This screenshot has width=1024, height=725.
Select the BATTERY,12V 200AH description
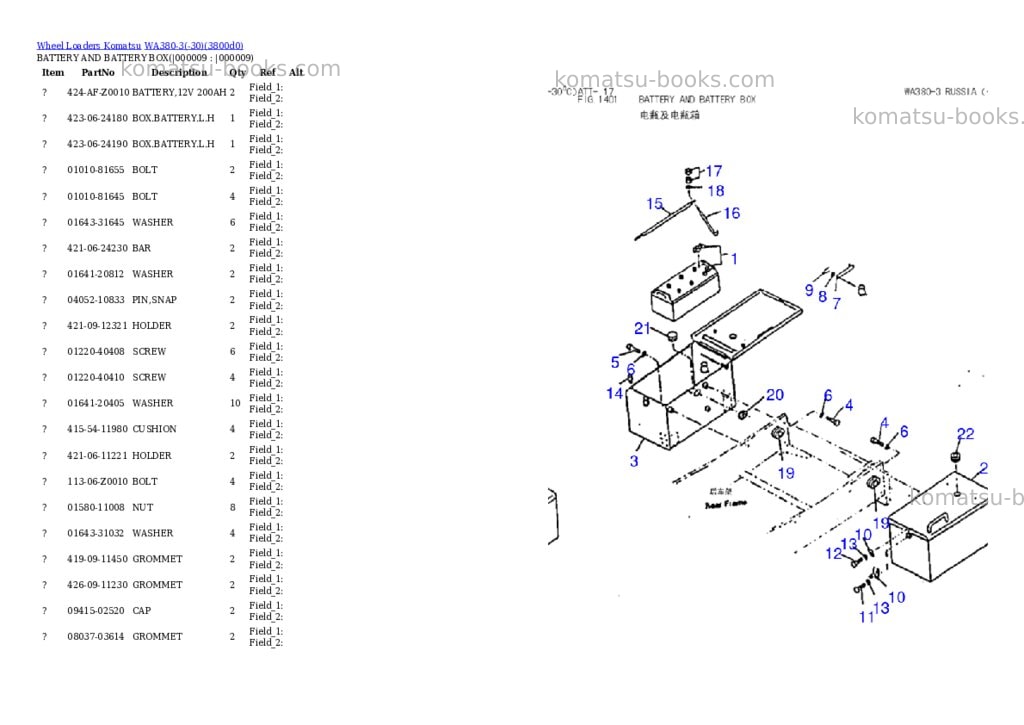(x=179, y=93)
